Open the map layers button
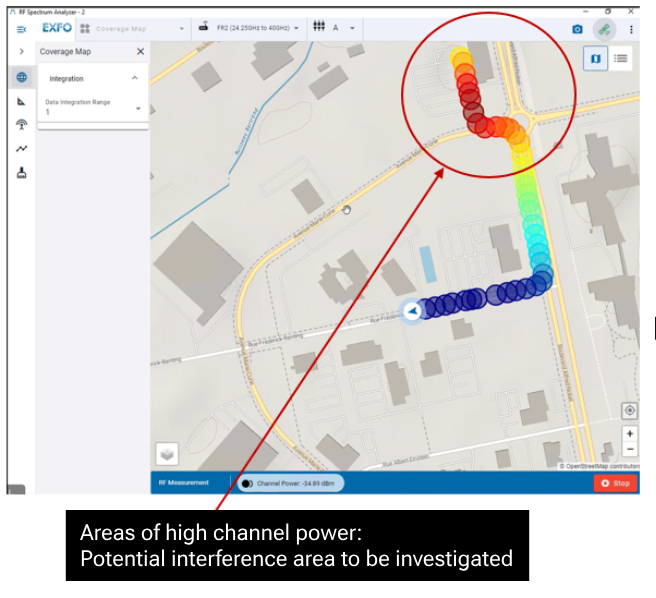The image size is (656, 598). point(168,453)
